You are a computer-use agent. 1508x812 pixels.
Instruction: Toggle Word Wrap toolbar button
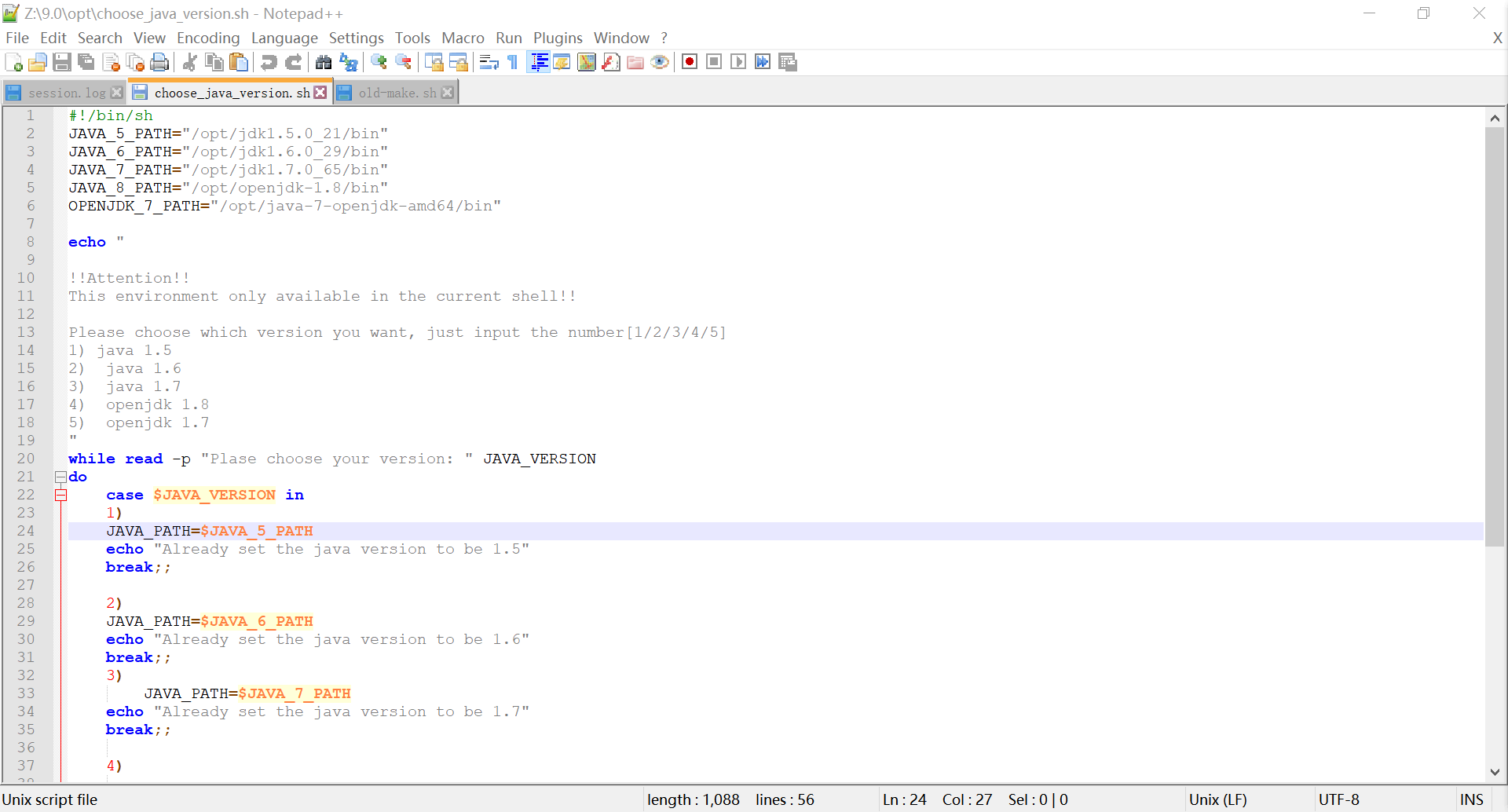[489, 62]
